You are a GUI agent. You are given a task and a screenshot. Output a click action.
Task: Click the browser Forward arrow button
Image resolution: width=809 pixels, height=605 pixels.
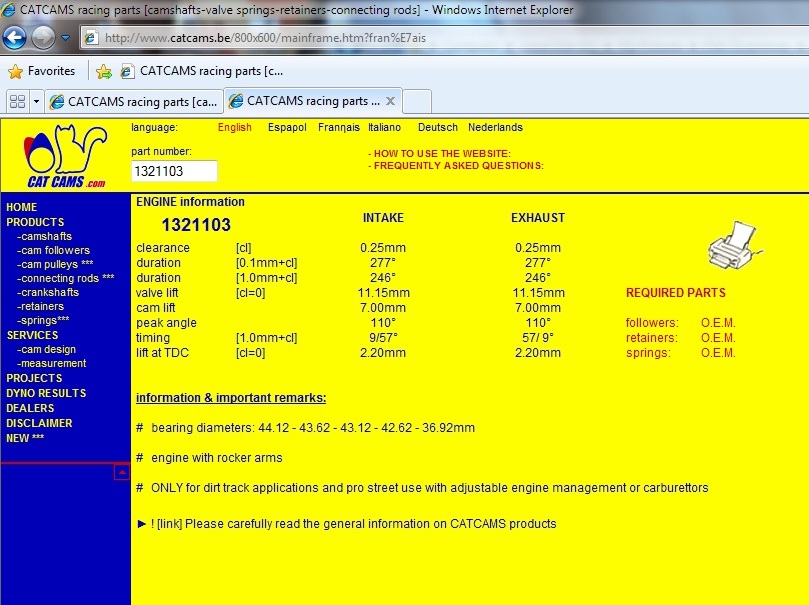point(44,38)
